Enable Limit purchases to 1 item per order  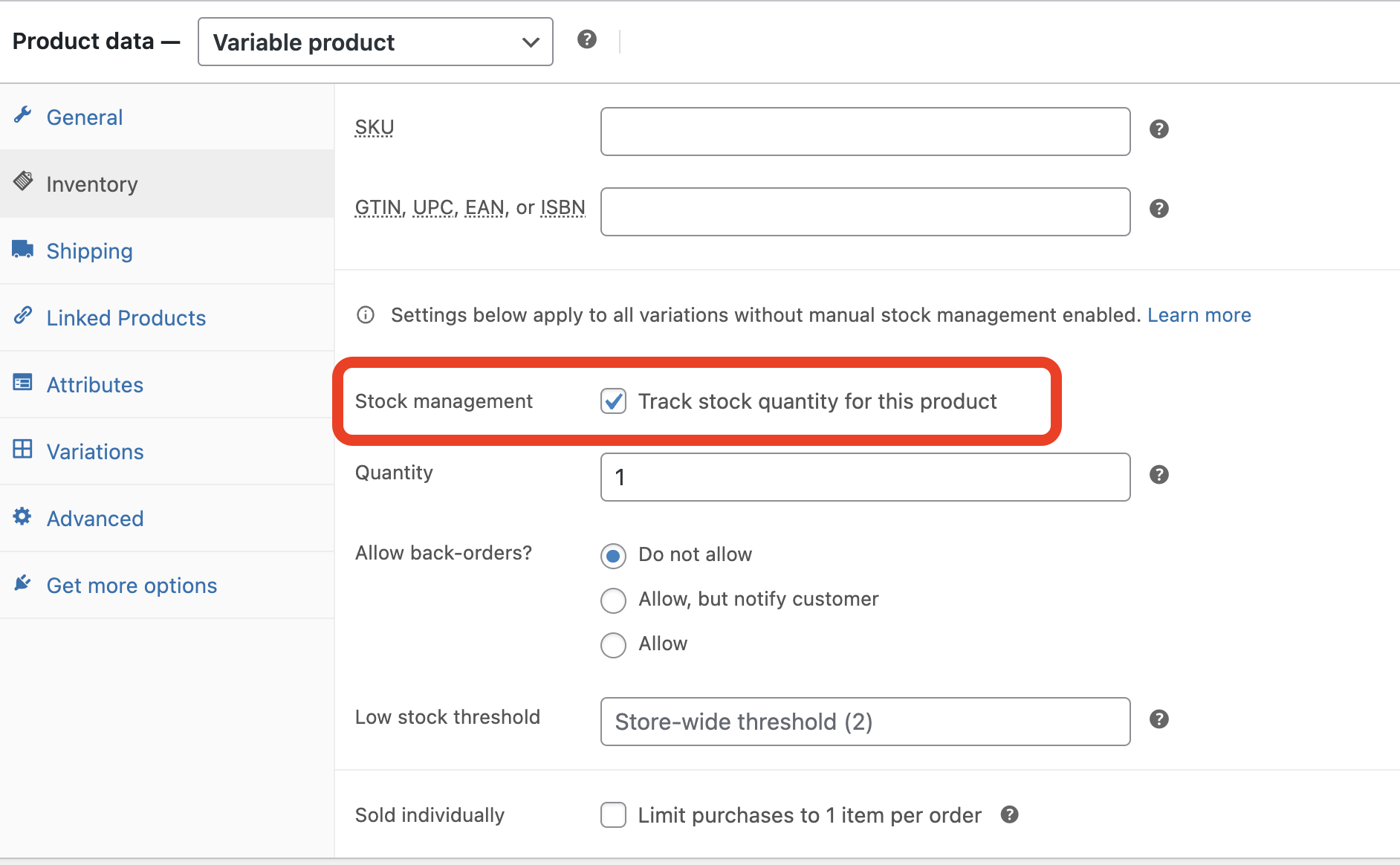613,815
